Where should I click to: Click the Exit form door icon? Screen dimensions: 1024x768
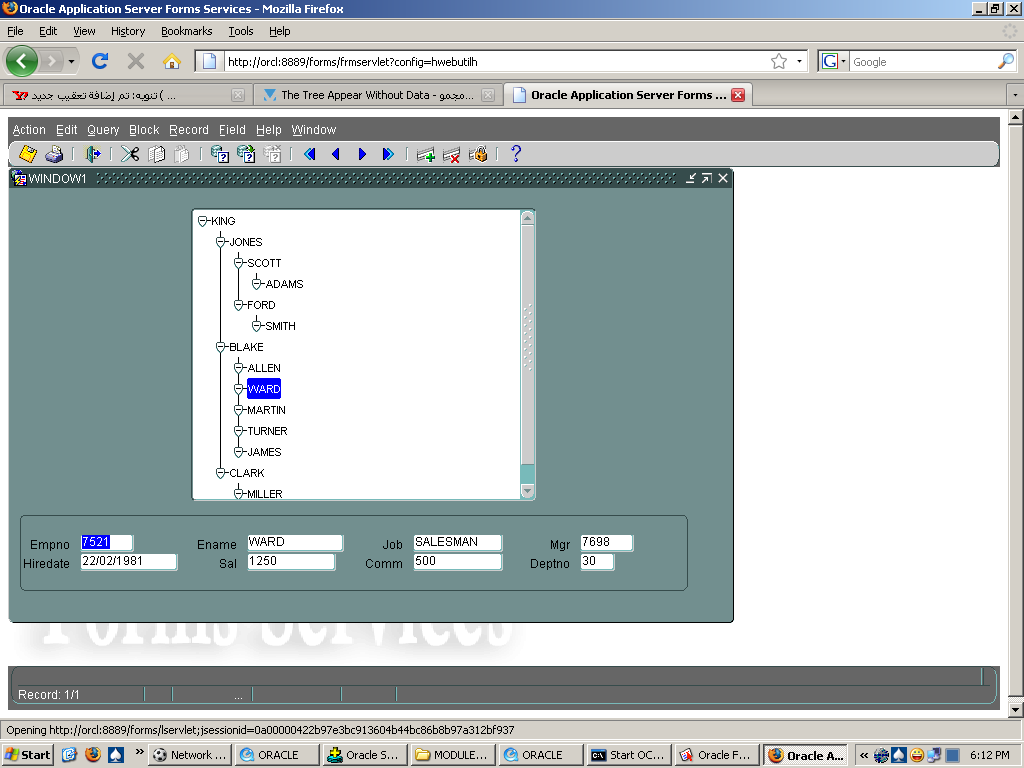tap(93, 154)
